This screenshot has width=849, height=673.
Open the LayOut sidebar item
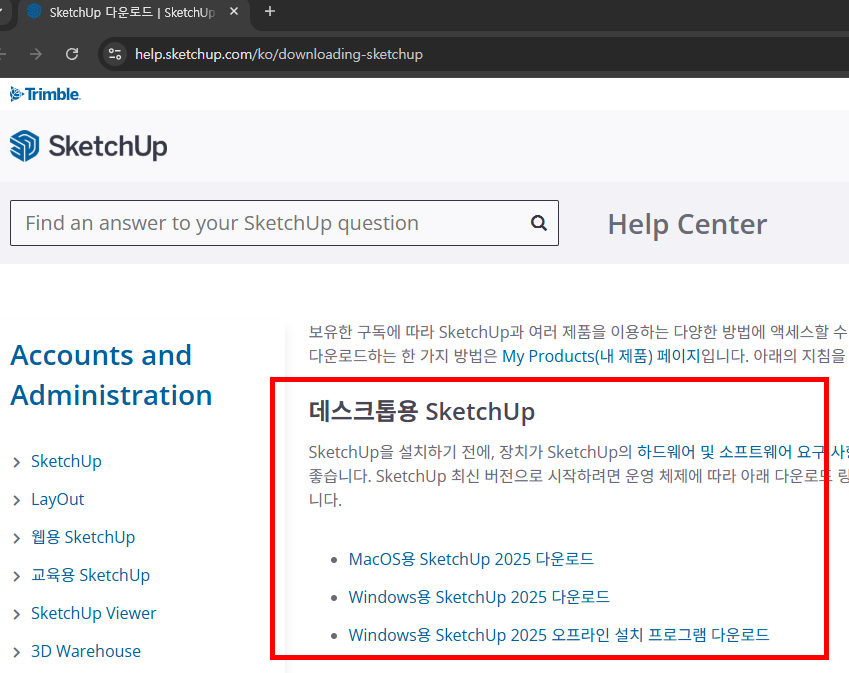click(x=57, y=499)
